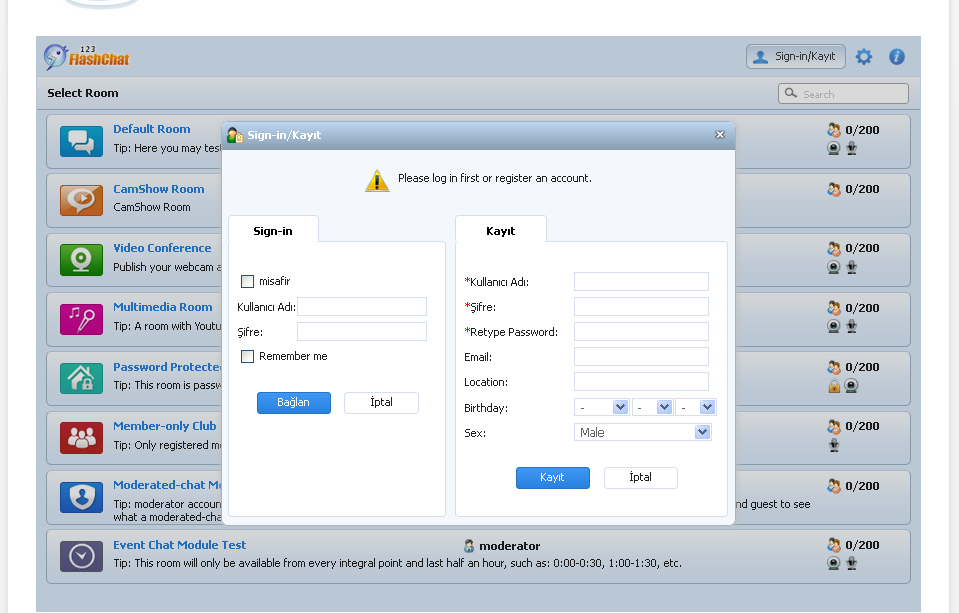
Task: Click the microphone icon in Default Room row
Action: (x=851, y=148)
